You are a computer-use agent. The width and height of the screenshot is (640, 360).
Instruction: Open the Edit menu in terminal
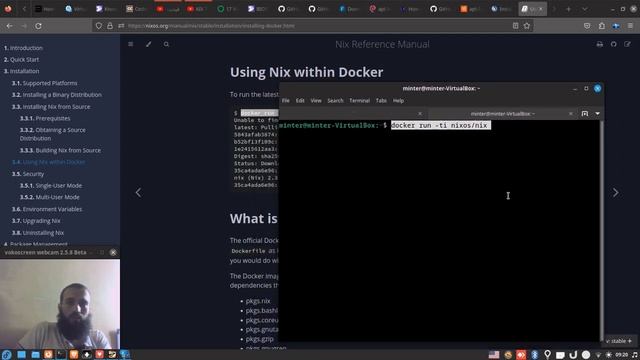coord(300,100)
